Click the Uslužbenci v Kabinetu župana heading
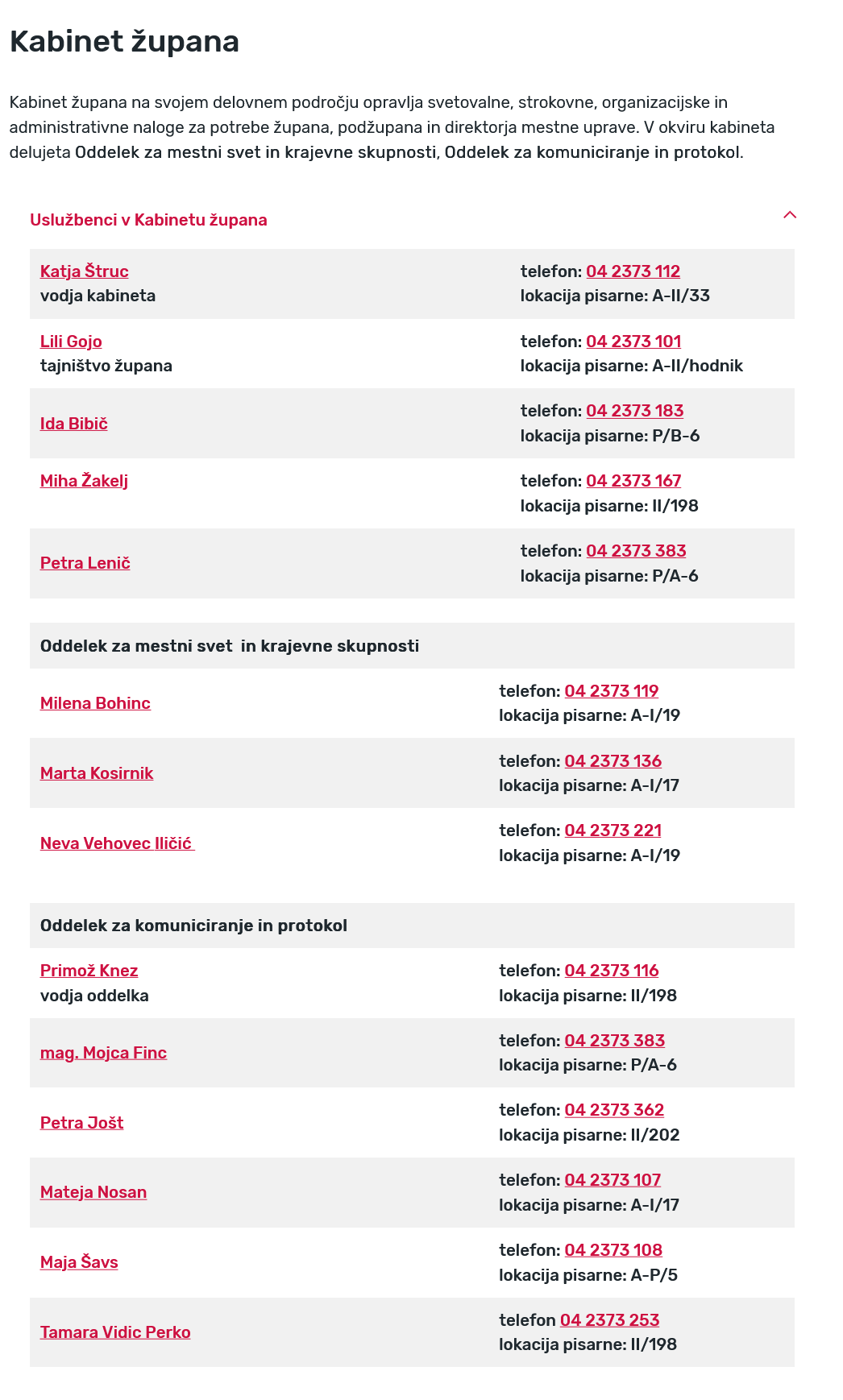This screenshot has width=843, height=1400. 148,220
